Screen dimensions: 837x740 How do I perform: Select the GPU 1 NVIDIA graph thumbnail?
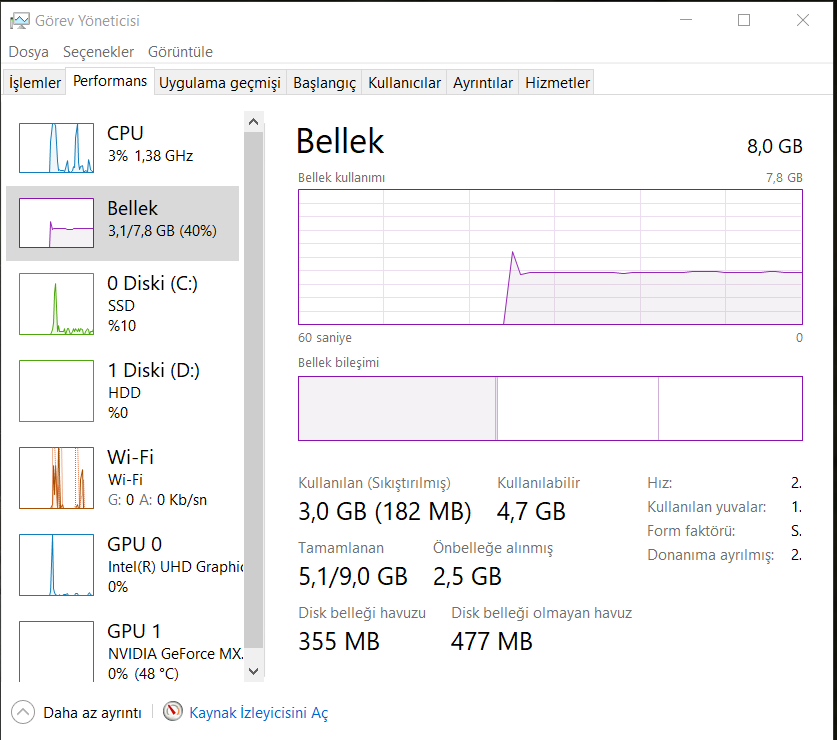point(56,650)
